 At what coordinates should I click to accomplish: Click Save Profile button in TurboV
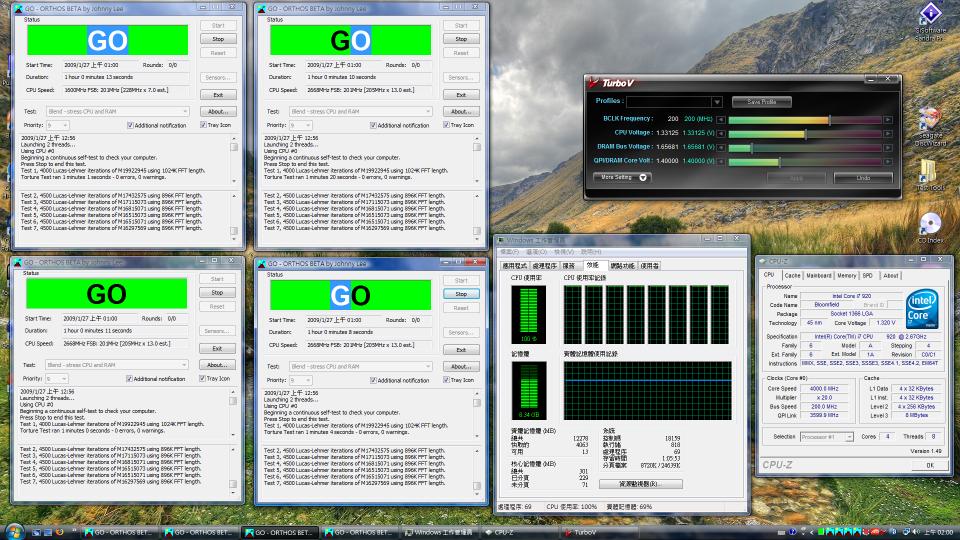[x=761, y=102]
